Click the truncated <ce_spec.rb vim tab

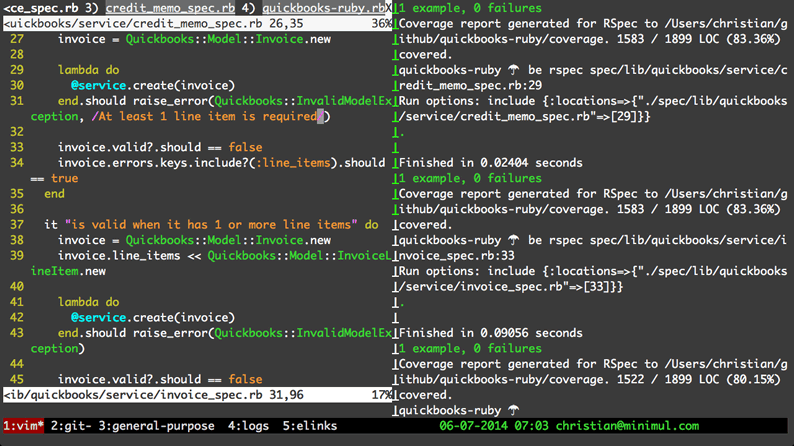pos(41,8)
